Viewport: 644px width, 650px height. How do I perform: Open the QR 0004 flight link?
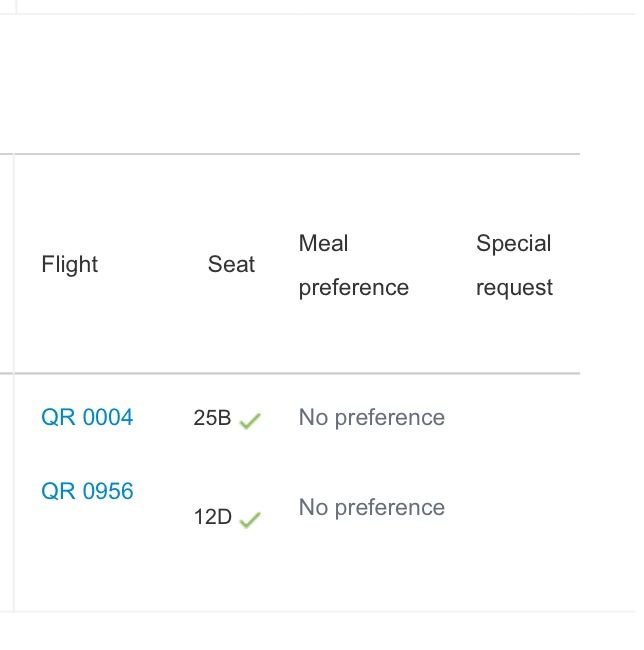pos(87,417)
